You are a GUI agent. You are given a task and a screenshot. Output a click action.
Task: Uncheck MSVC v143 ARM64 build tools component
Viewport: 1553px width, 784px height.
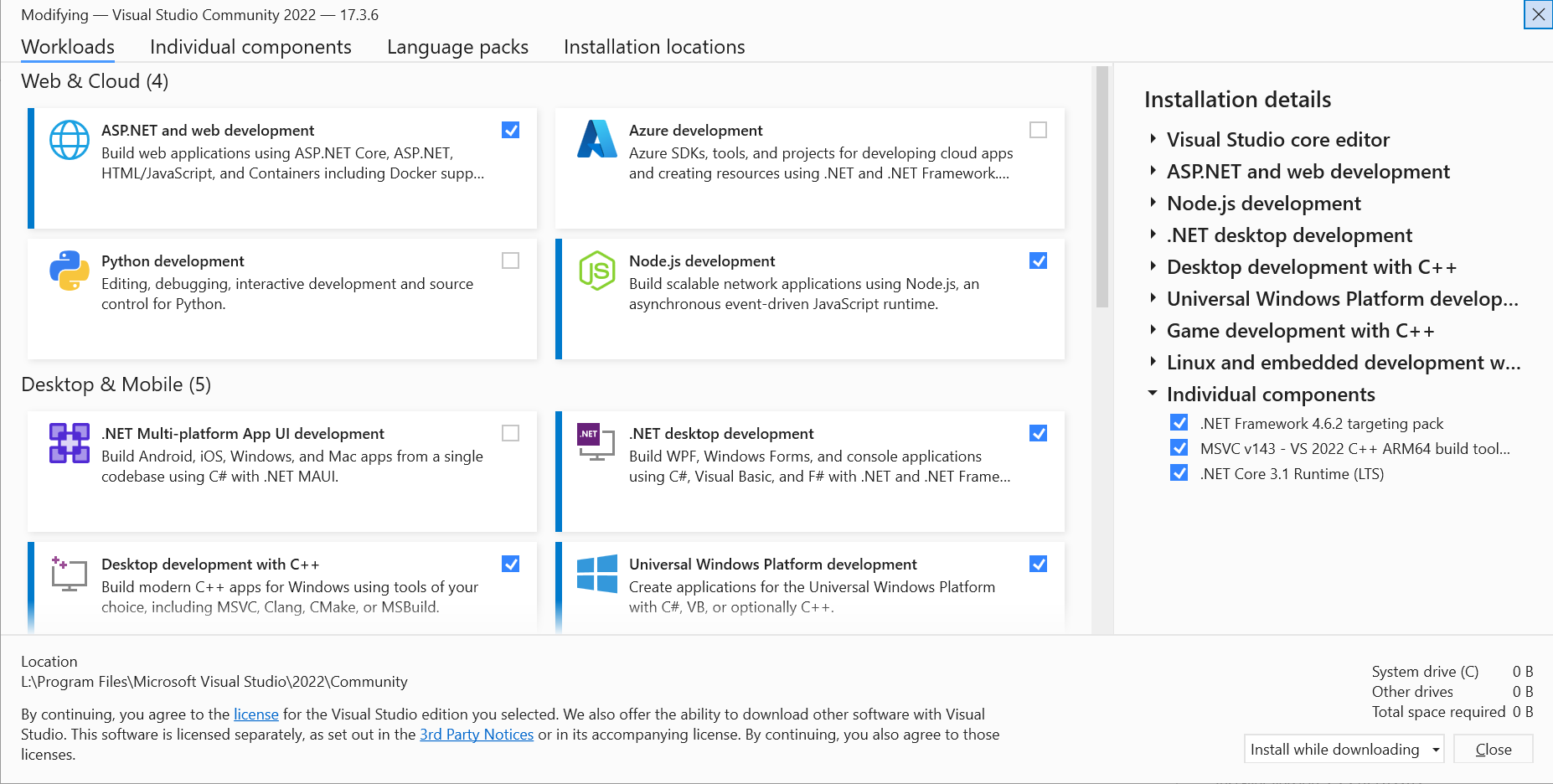click(x=1179, y=447)
